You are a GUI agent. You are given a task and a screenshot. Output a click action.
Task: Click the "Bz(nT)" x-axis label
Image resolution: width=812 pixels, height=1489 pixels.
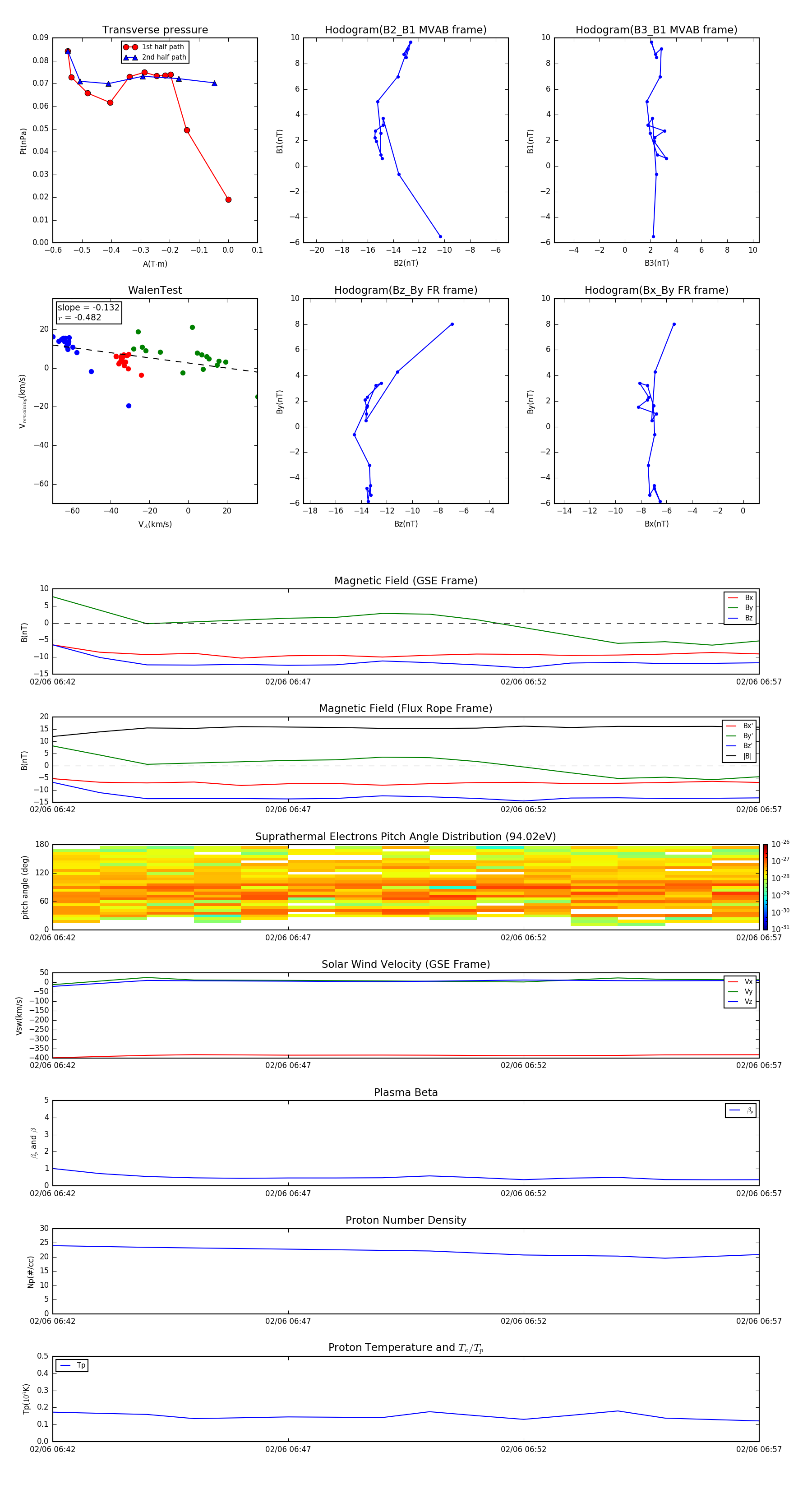click(406, 524)
